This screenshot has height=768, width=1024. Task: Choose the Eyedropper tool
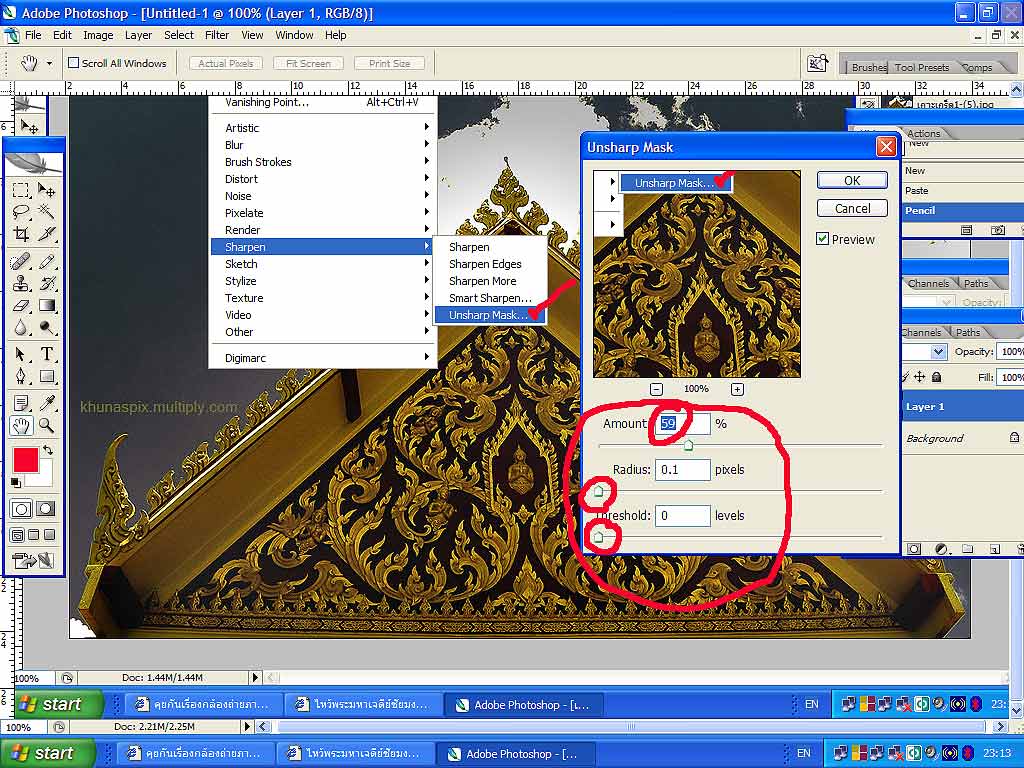47,403
